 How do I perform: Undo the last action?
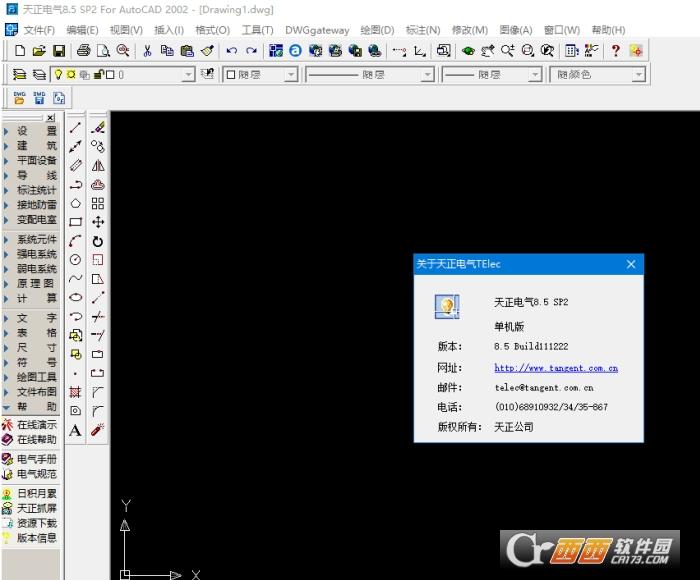coord(231,50)
